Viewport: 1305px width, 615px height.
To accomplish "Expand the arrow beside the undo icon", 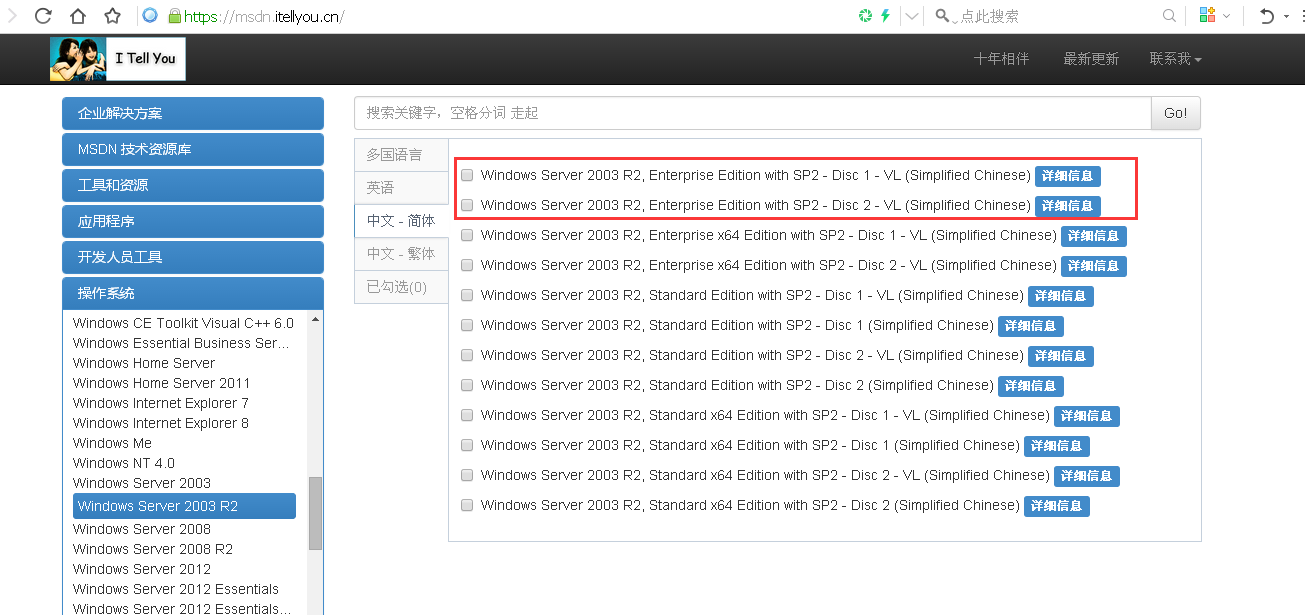I will pyautogui.click(x=1289, y=16).
